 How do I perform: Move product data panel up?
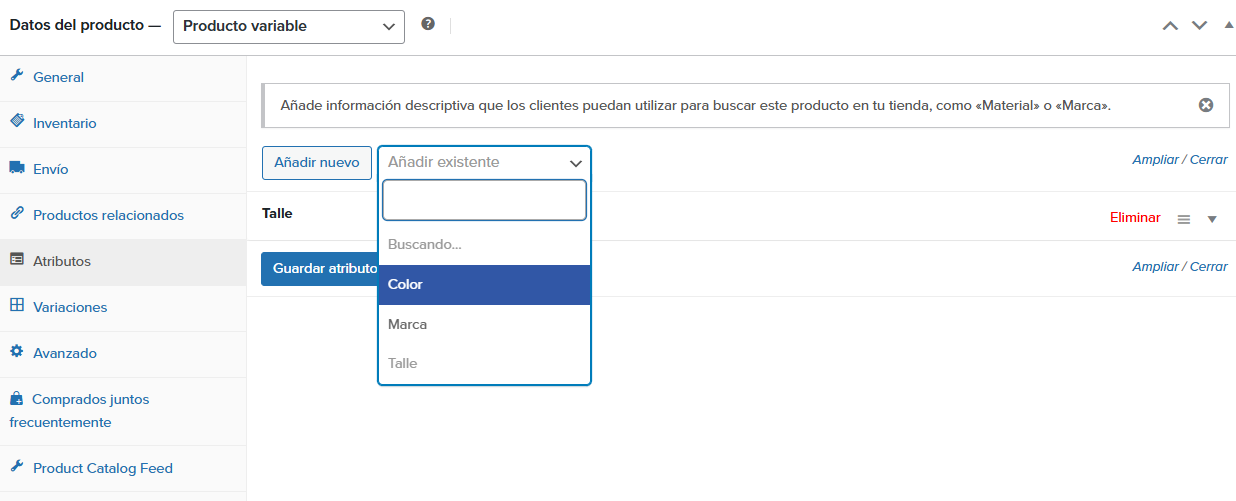pyautogui.click(x=1170, y=26)
